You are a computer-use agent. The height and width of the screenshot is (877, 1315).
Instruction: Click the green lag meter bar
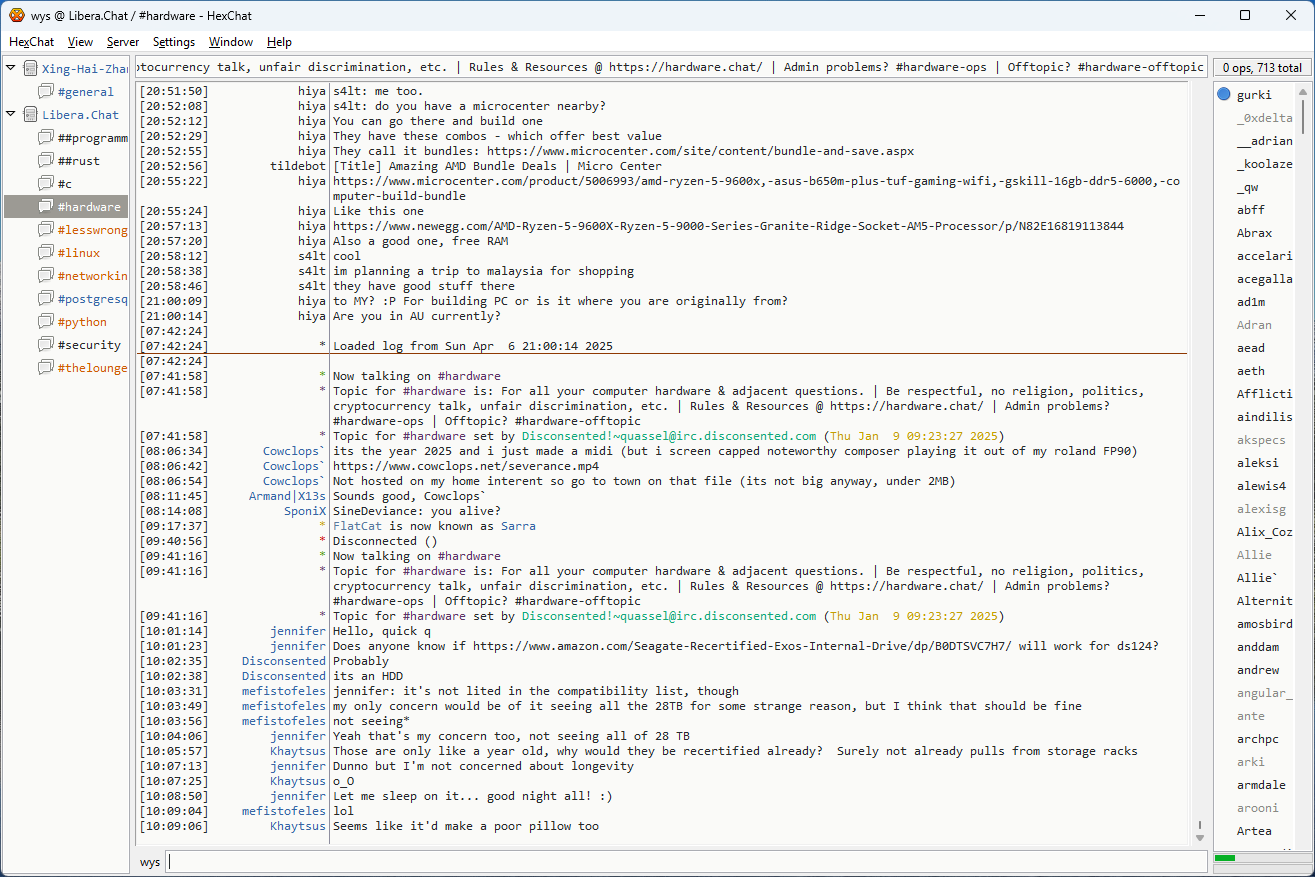(x=1225, y=858)
